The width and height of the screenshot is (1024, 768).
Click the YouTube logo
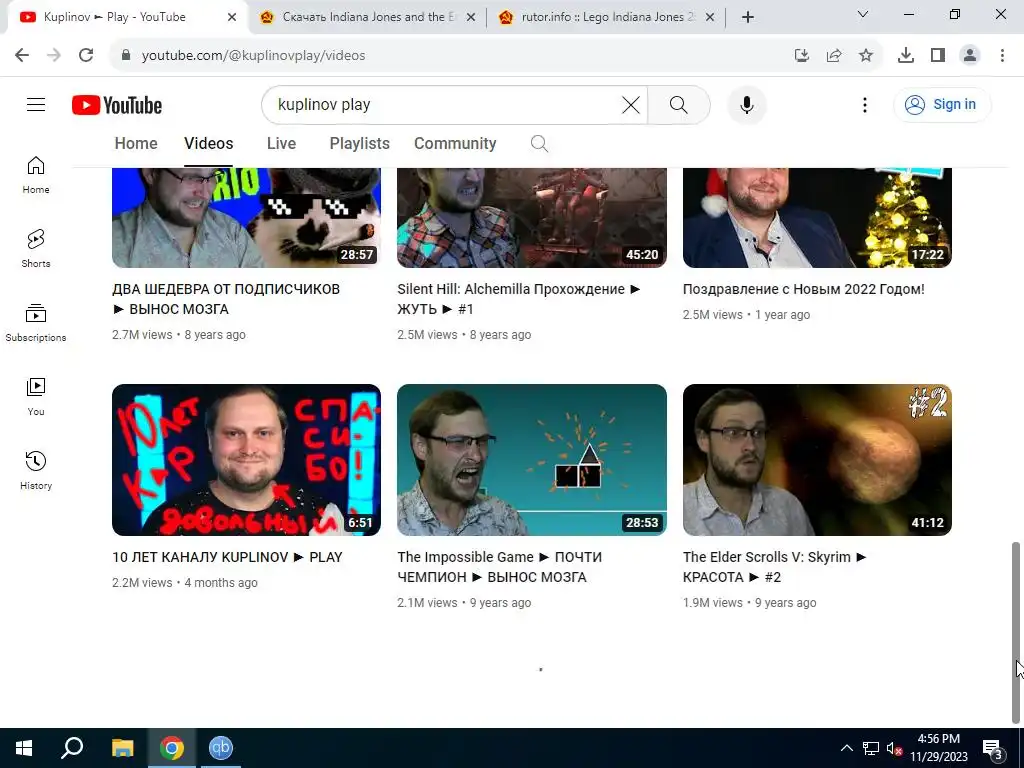[x=117, y=105]
